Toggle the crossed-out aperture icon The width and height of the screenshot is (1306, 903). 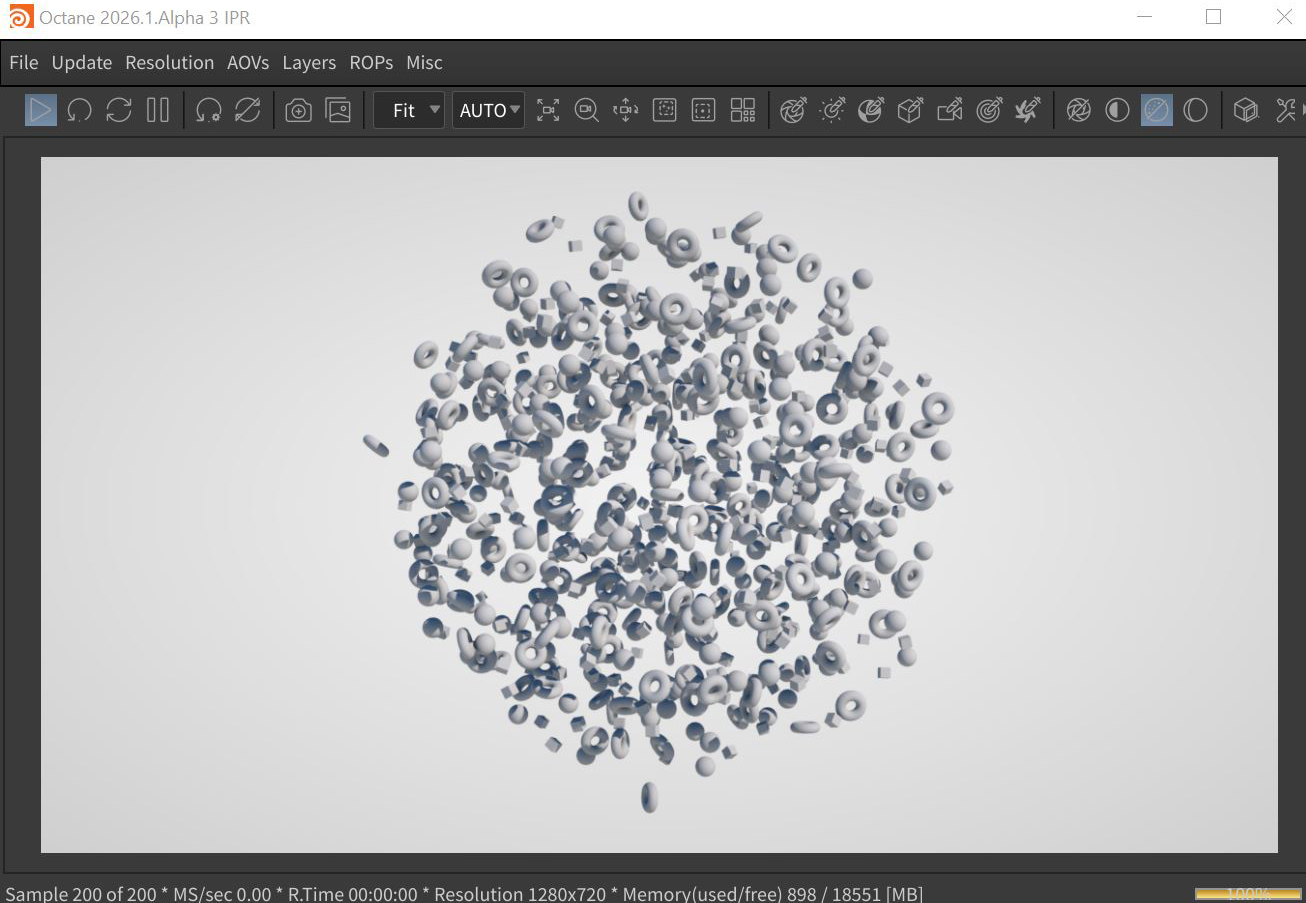[x=1078, y=110]
